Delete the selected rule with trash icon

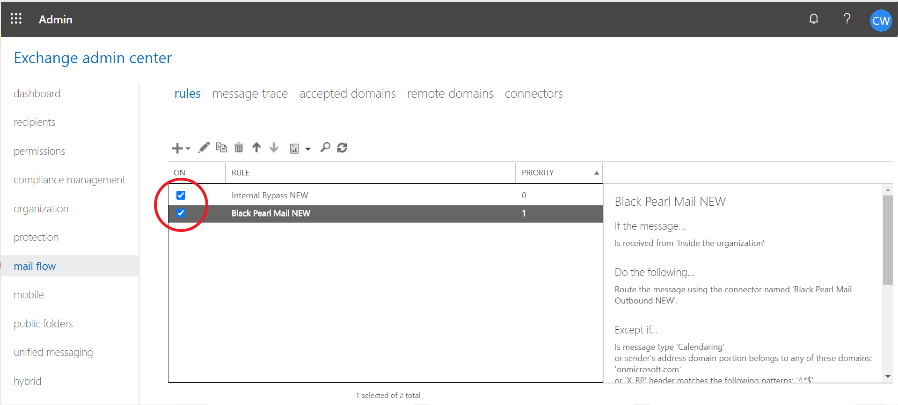[x=239, y=147]
